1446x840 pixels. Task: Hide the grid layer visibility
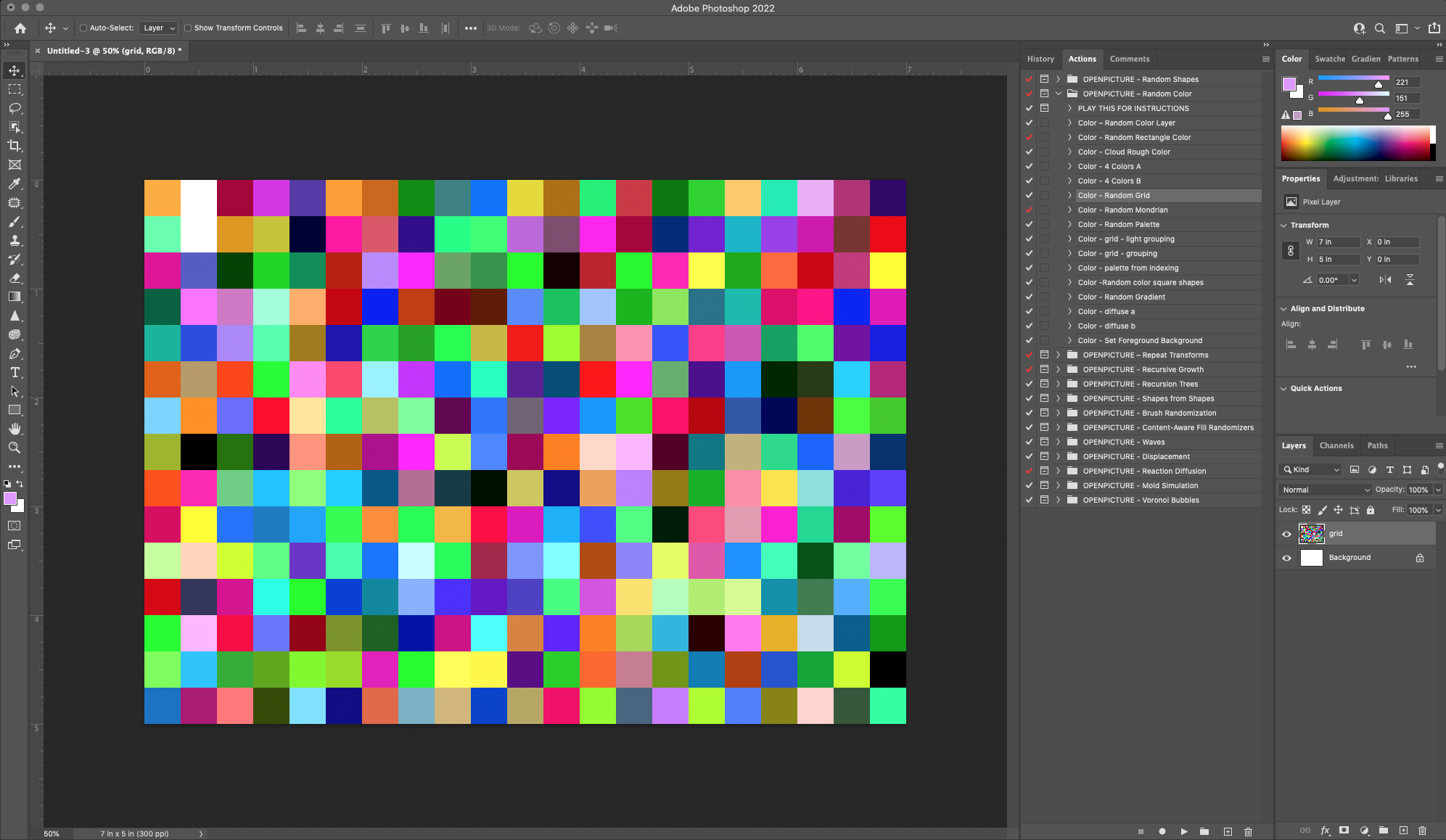pos(1286,534)
